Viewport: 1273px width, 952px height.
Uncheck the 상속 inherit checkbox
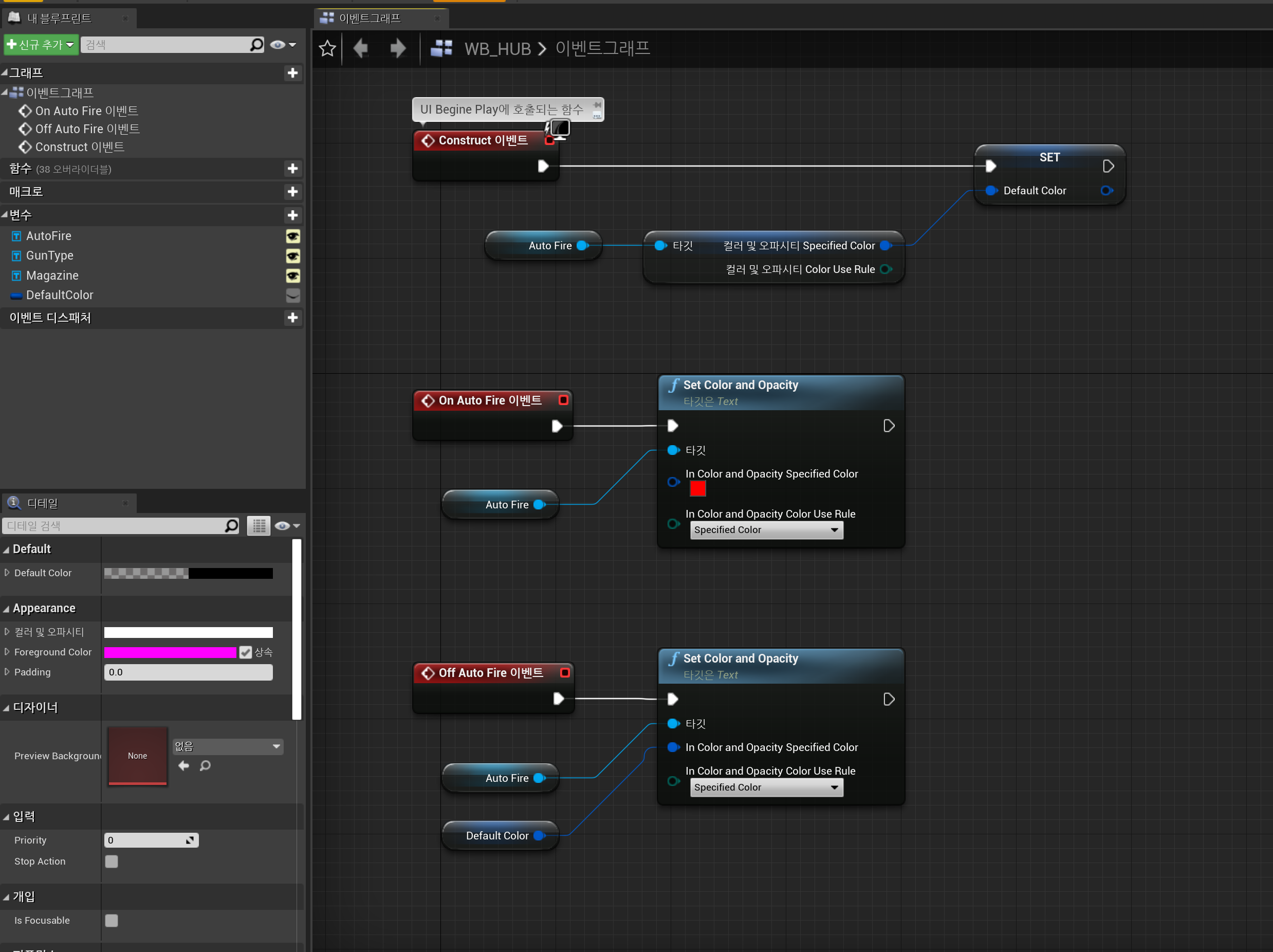(246, 652)
